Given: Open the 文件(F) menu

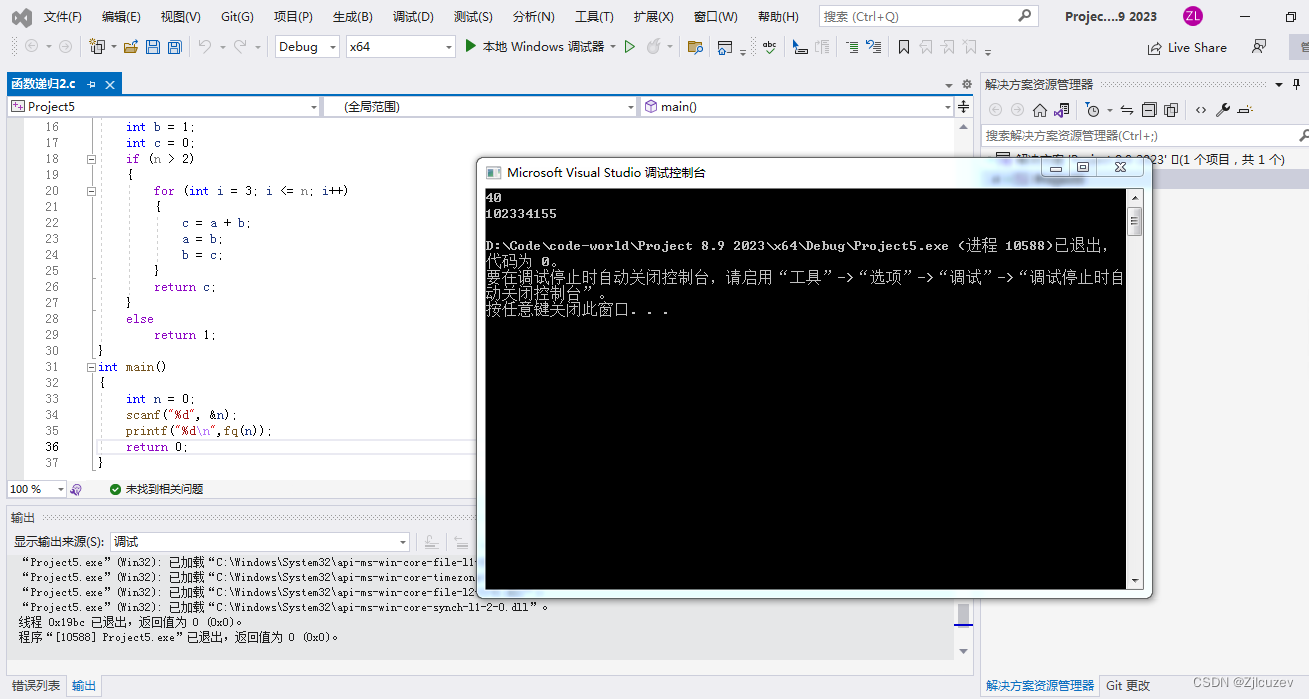Looking at the screenshot, I should click(63, 17).
